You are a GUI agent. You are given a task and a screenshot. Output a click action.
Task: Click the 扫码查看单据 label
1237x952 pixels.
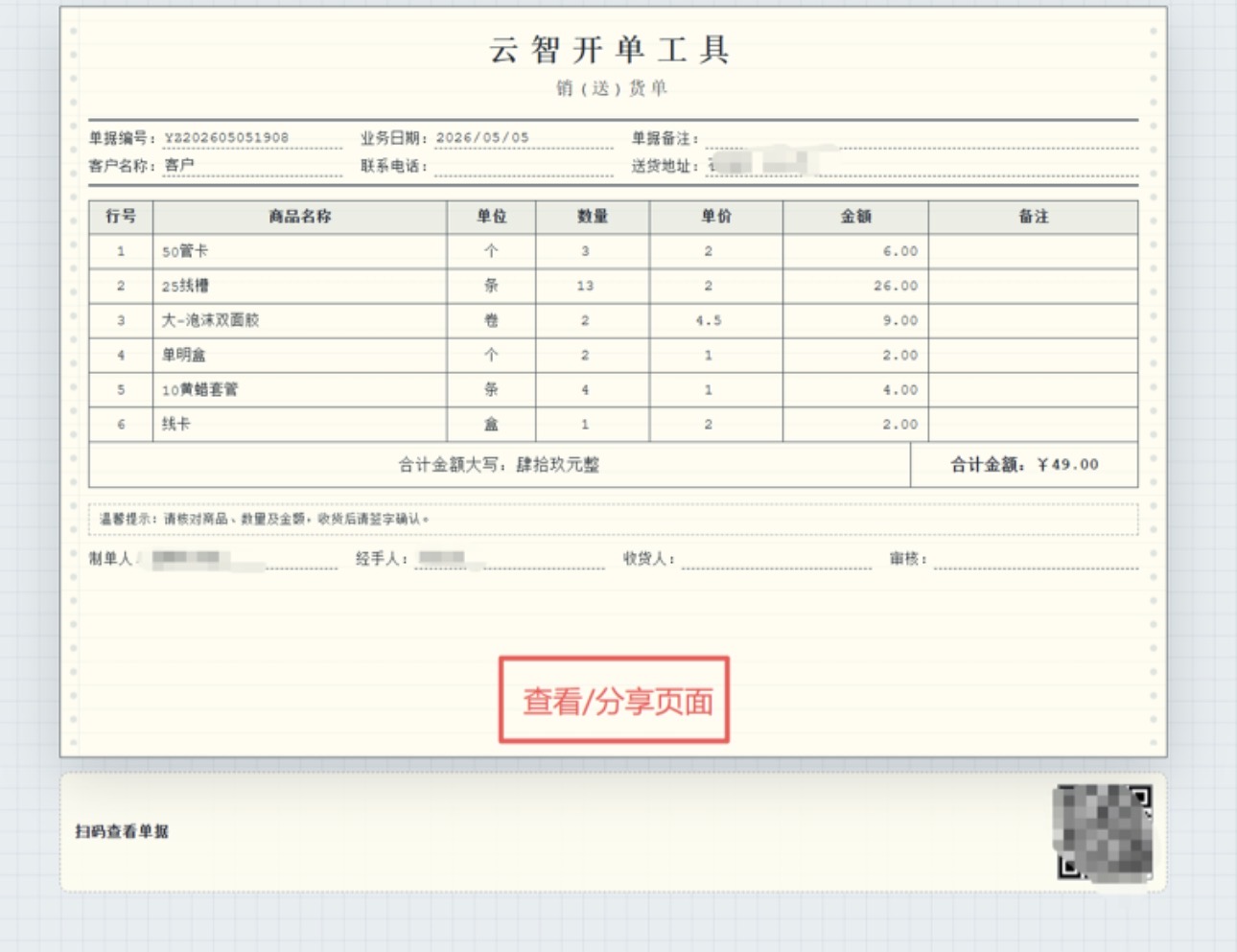click(x=122, y=831)
